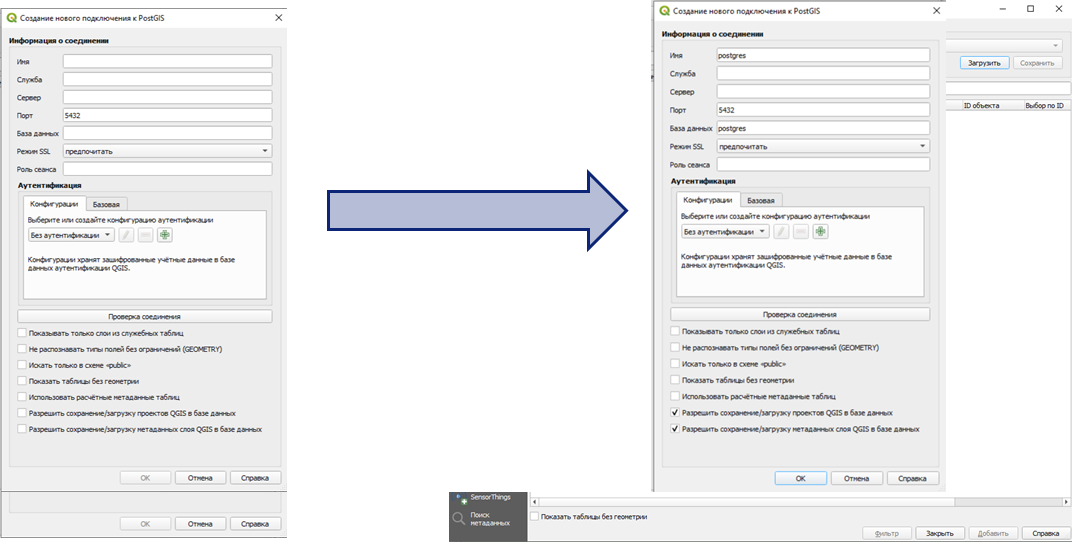The width and height of the screenshot is (1072, 542).
Task: Click Проверка соединения button in empty dialog
Action: pos(144,316)
